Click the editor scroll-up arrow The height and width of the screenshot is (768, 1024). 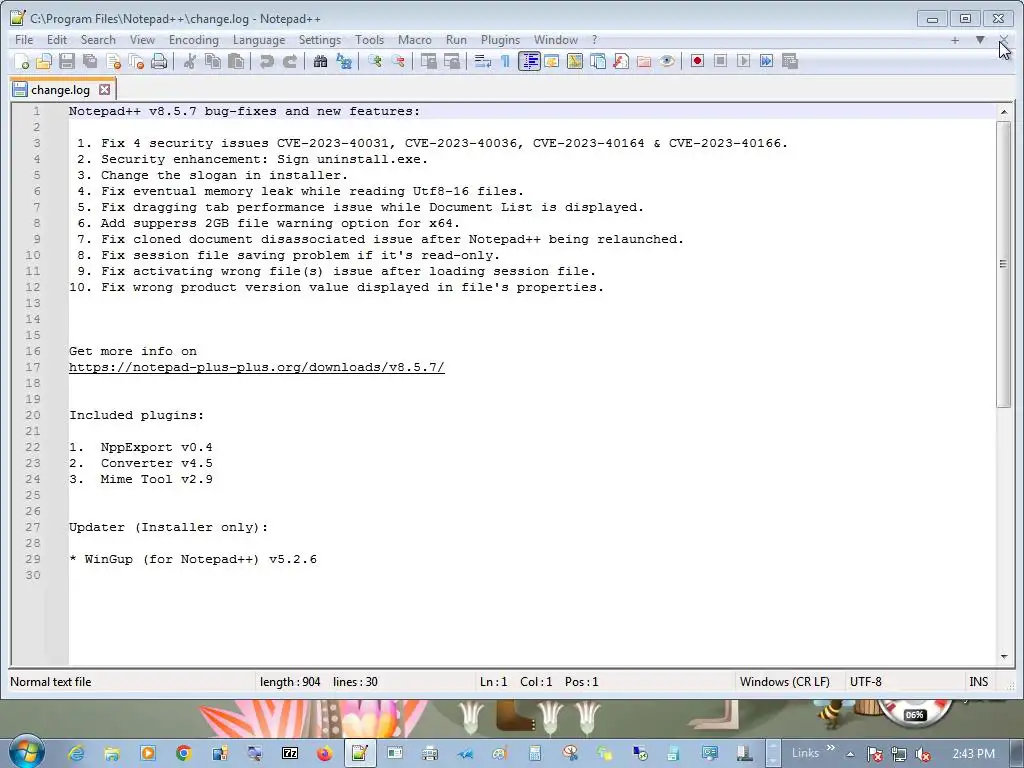tap(1004, 112)
